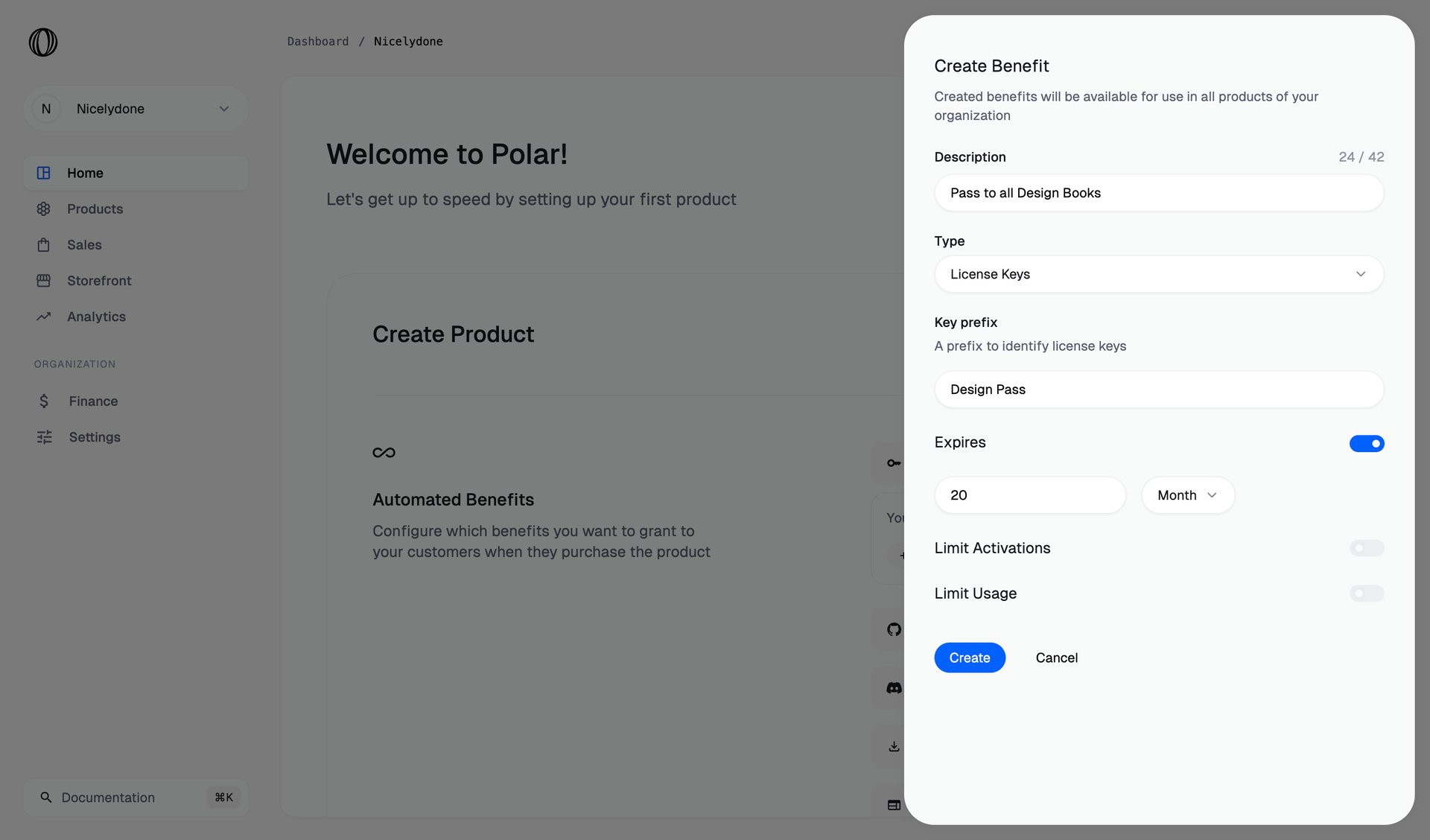Click the Polar logo in the top left
The height and width of the screenshot is (840, 1430).
[x=42, y=42]
